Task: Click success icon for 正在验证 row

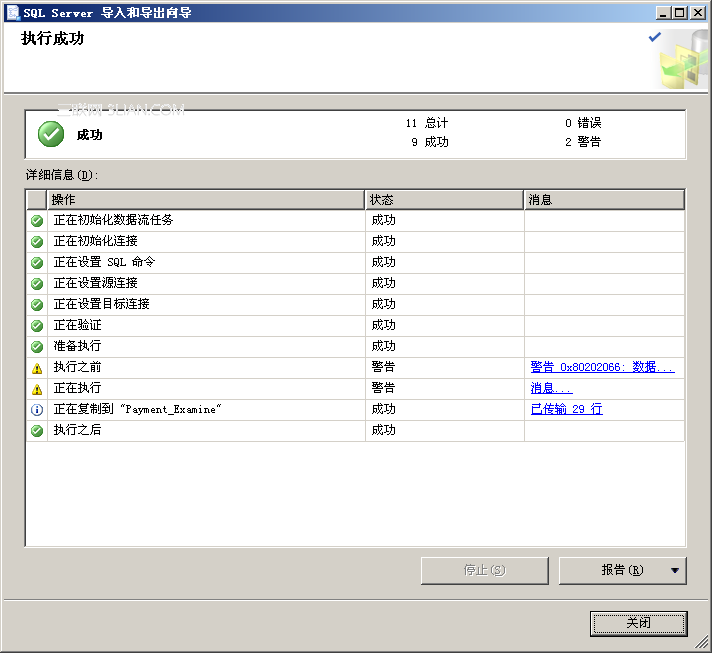Action: tap(37, 326)
